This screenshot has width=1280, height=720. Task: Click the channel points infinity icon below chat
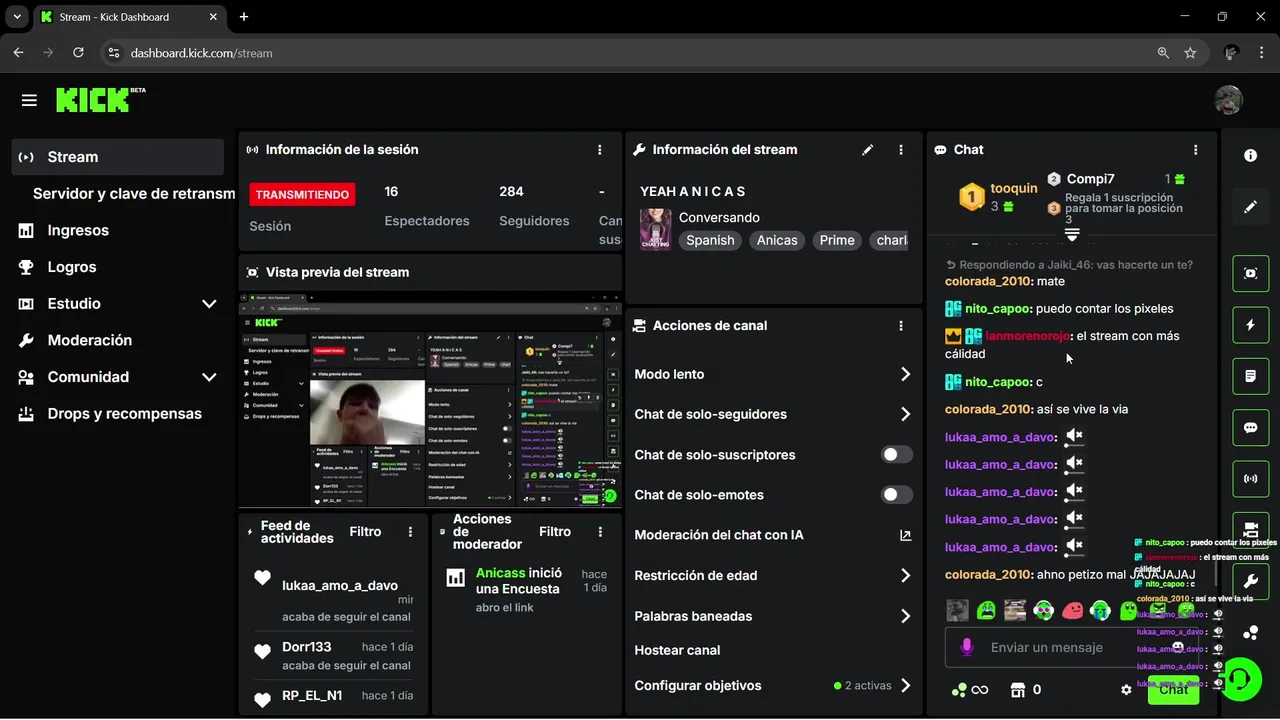970,690
